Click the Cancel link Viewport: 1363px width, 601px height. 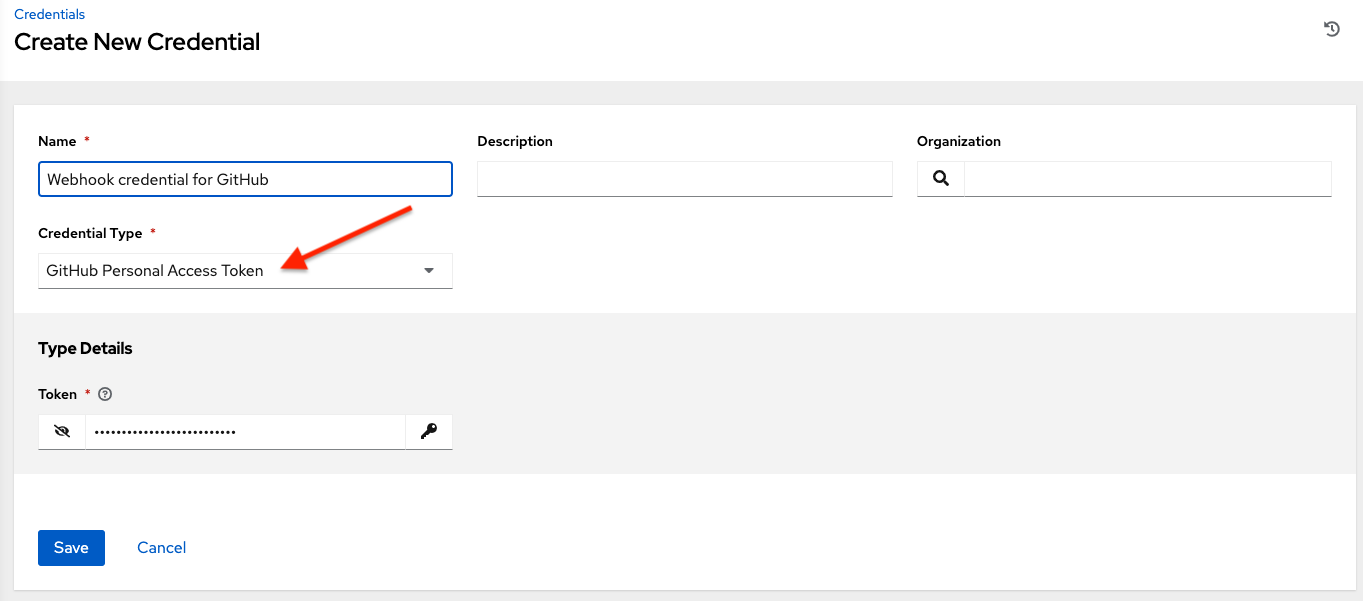(x=162, y=548)
